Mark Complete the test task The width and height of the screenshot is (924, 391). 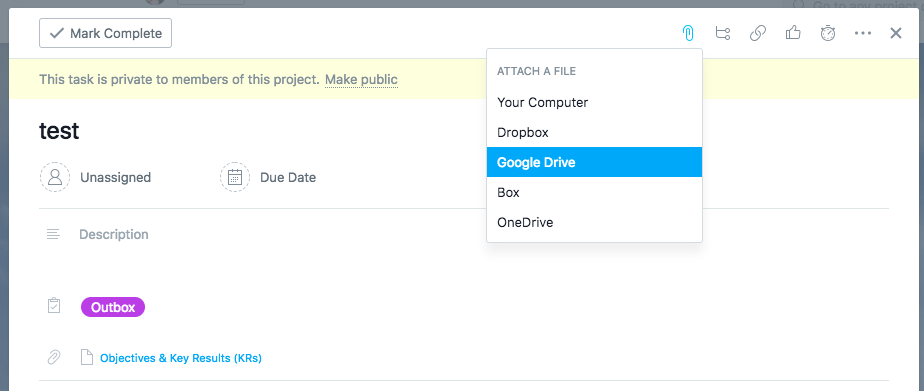coord(105,33)
